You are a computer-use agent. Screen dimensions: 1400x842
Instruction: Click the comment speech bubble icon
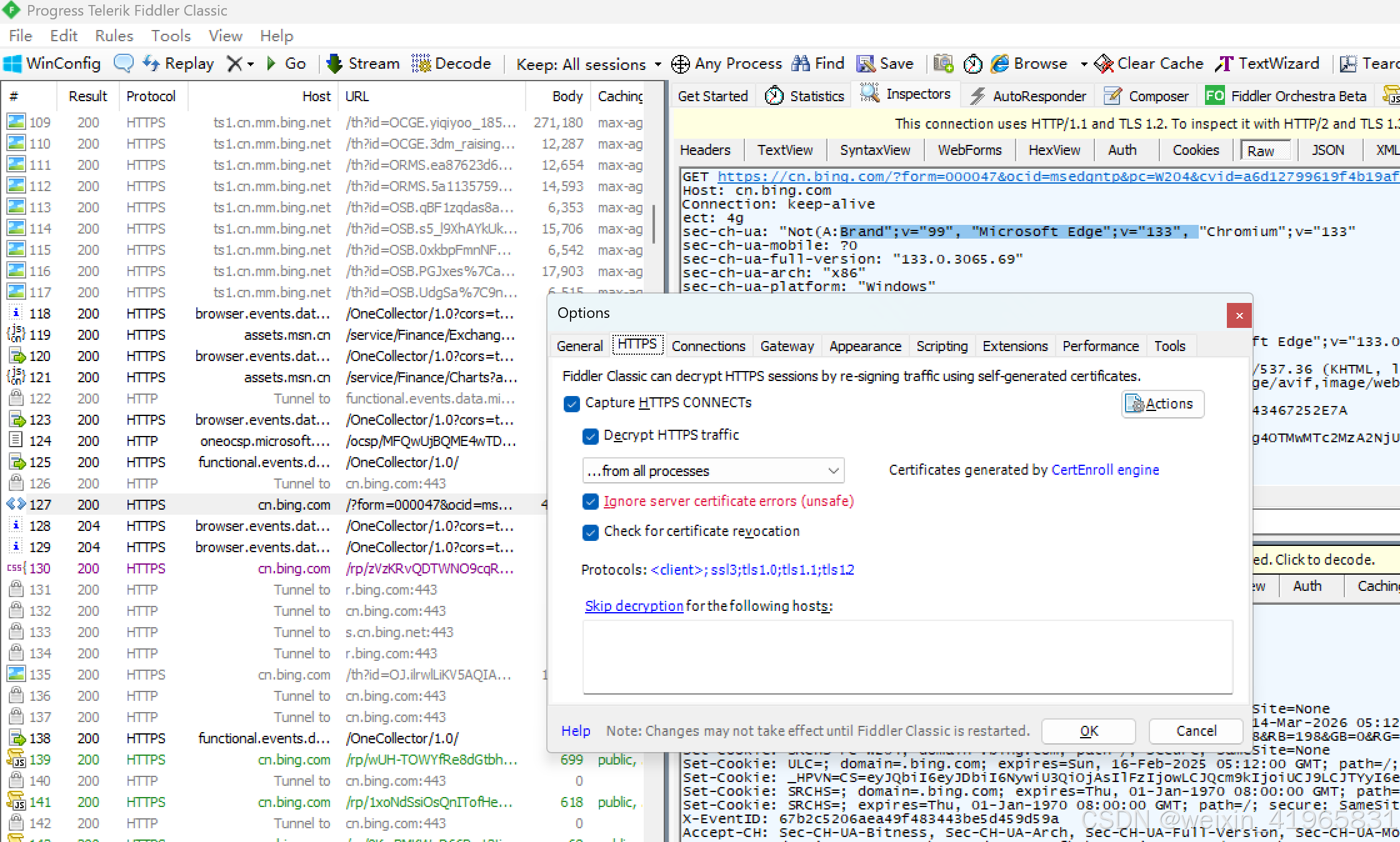point(123,64)
